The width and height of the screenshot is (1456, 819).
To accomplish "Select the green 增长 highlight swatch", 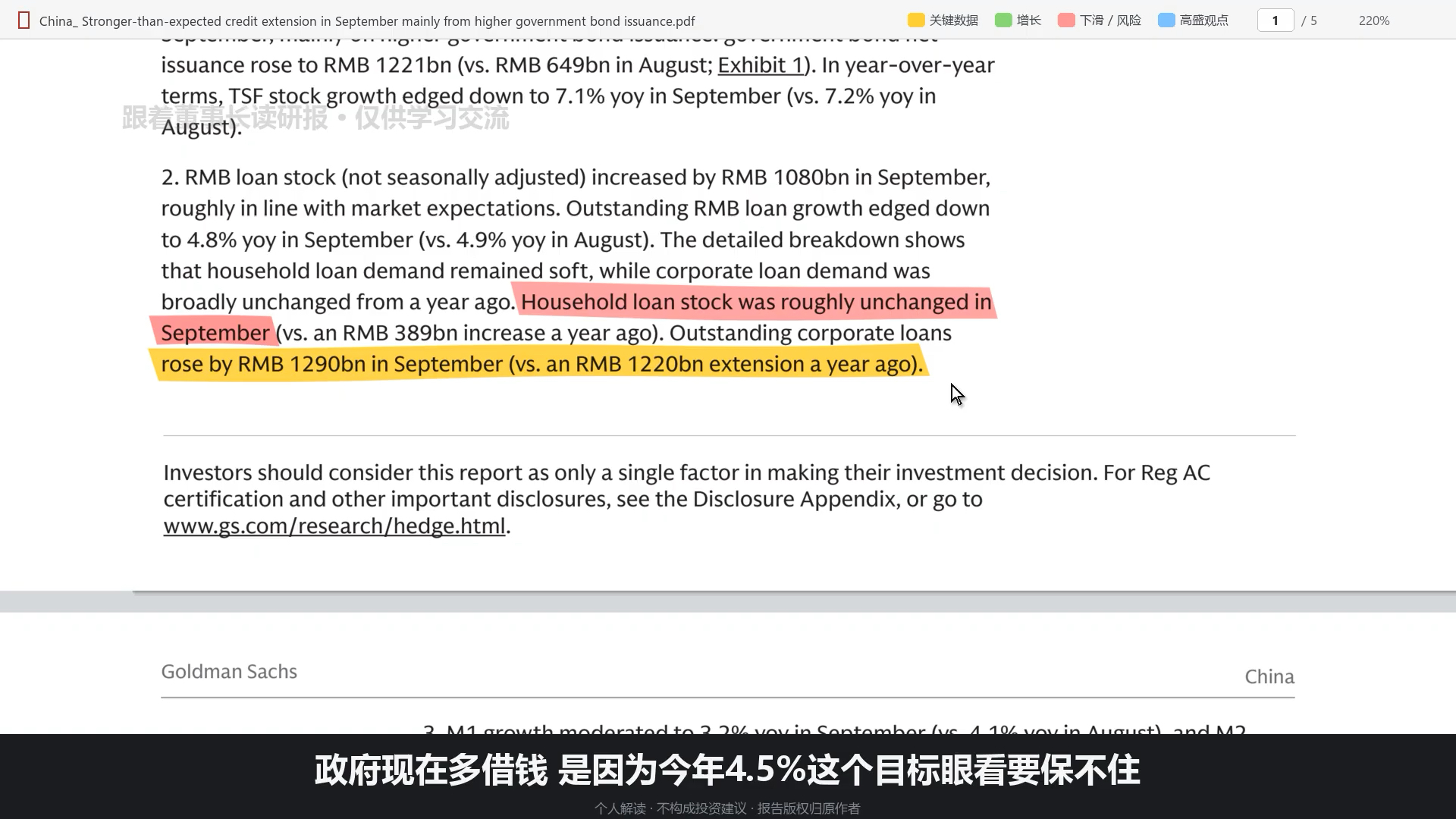I will tap(1003, 20).
